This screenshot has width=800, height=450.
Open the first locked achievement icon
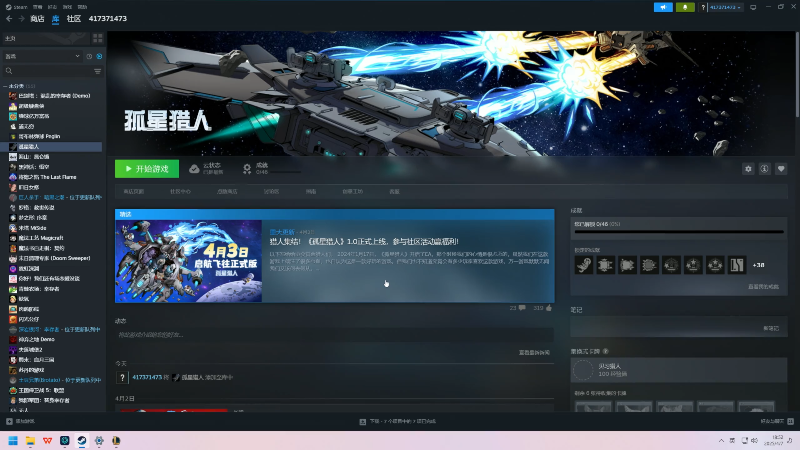tap(584, 265)
